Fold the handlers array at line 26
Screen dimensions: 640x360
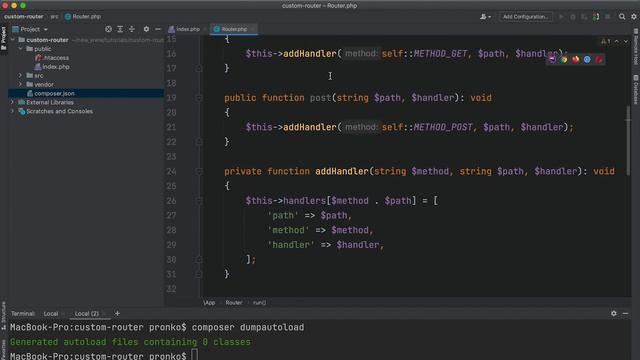pos(199,201)
